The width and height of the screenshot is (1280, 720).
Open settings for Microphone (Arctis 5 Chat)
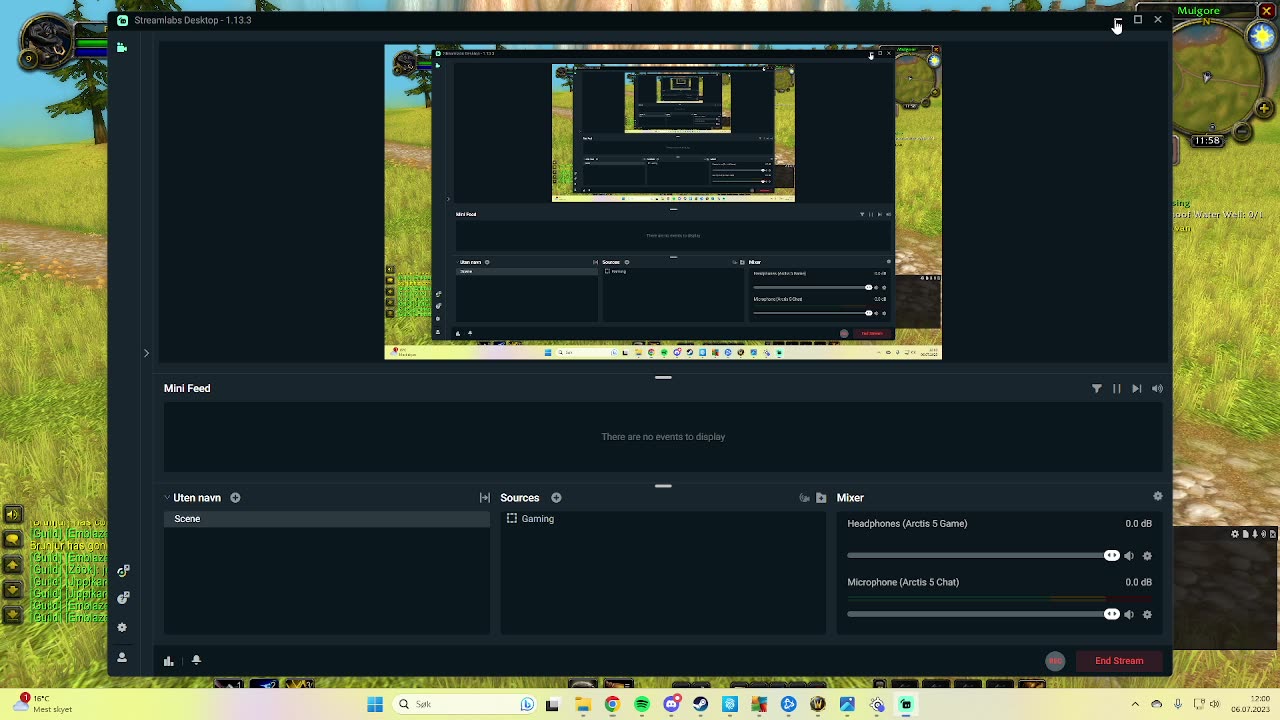click(x=1147, y=614)
